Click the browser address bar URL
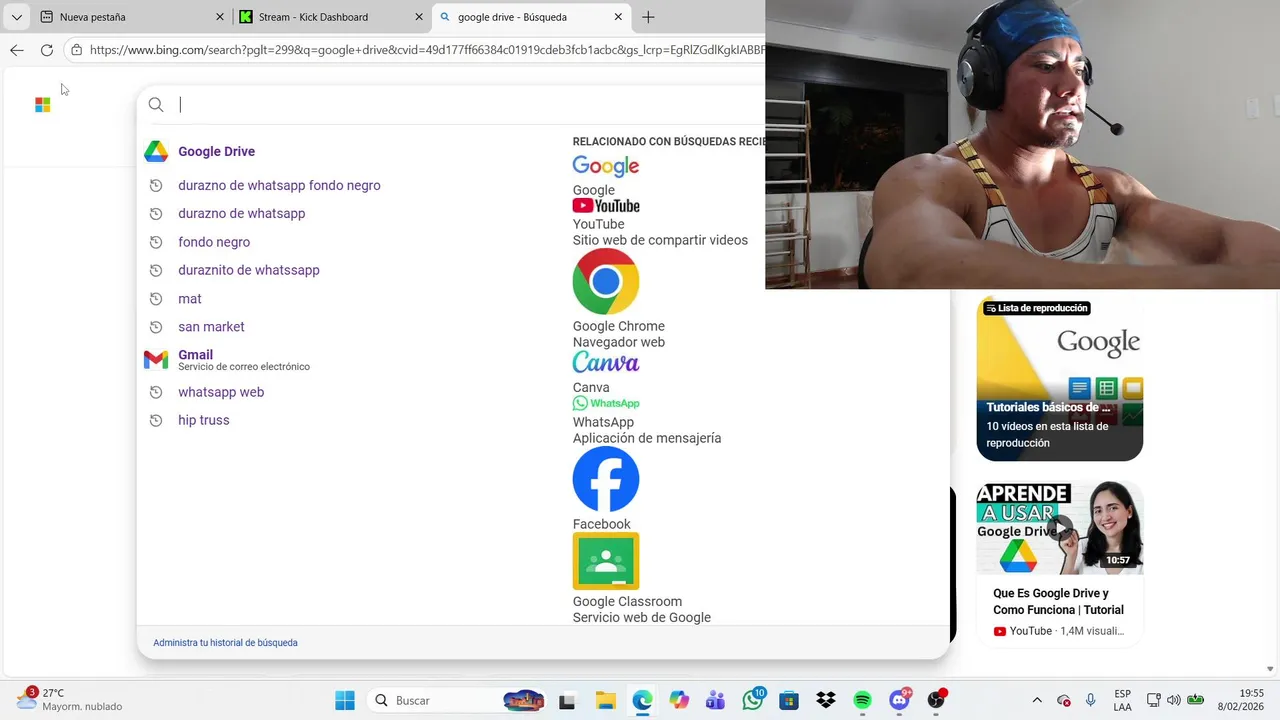 (426, 50)
